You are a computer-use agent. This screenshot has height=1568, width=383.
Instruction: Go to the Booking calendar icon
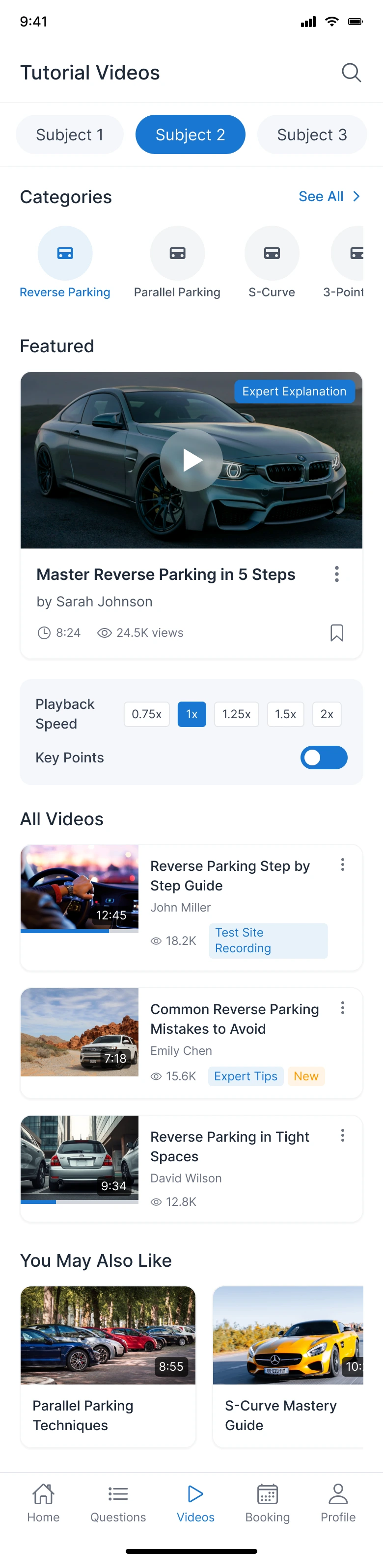click(267, 1494)
